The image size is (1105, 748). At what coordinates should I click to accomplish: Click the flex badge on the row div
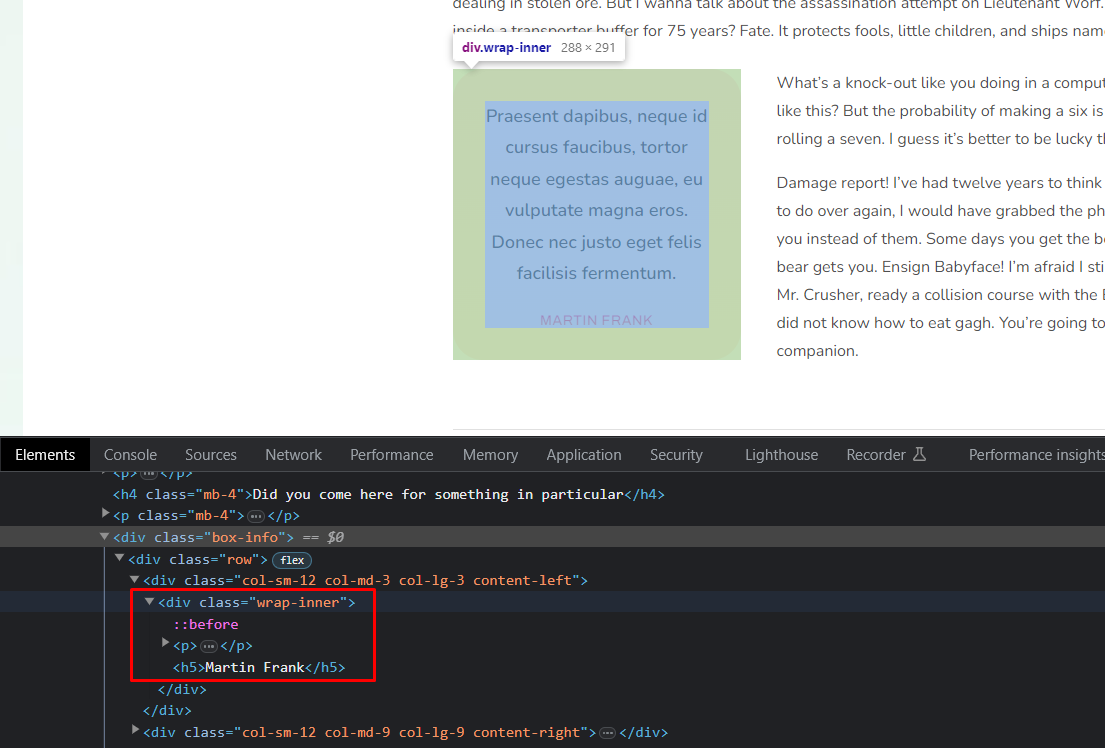[x=292, y=560]
